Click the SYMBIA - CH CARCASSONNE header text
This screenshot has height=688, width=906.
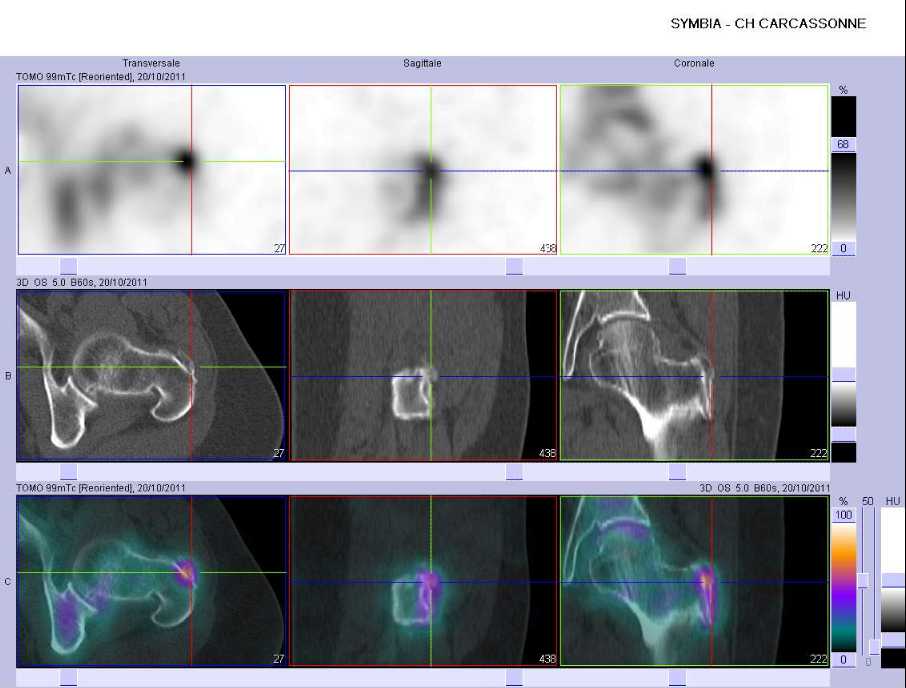768,24
